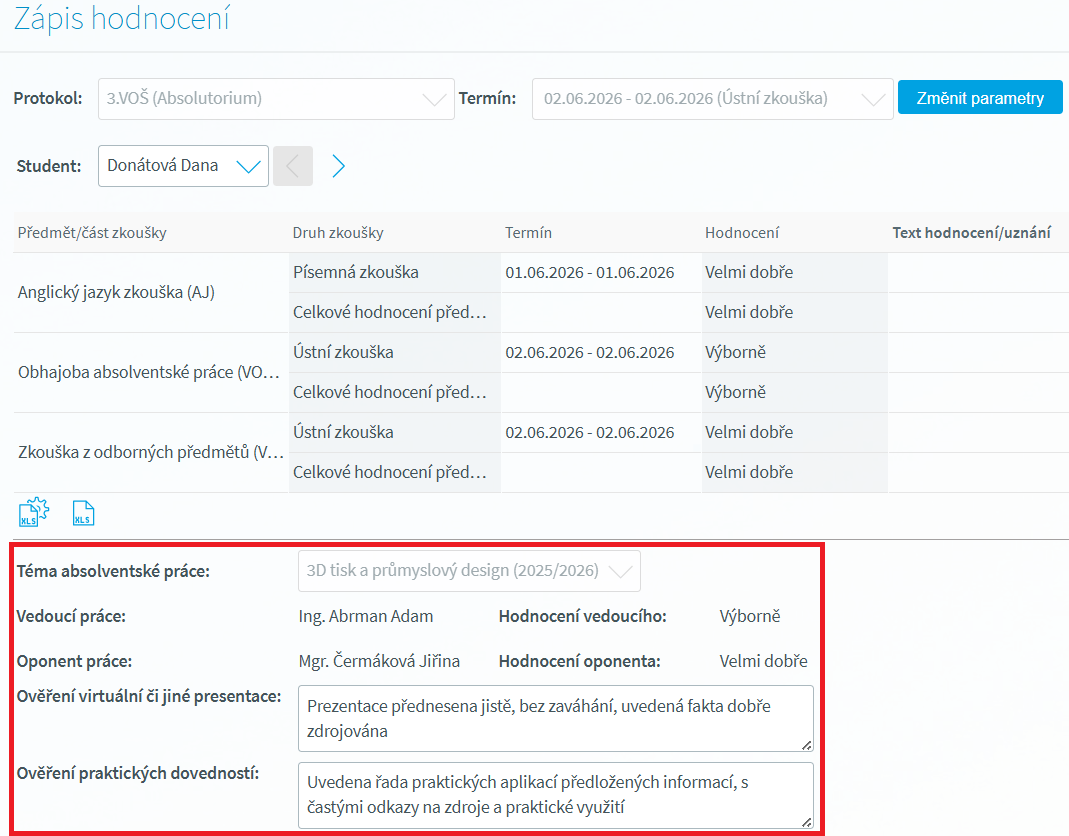This screenshot has width=1069, height=836.
Task: Click the Písemná zkouška exam type cell
Action: (x=356, y=272)
